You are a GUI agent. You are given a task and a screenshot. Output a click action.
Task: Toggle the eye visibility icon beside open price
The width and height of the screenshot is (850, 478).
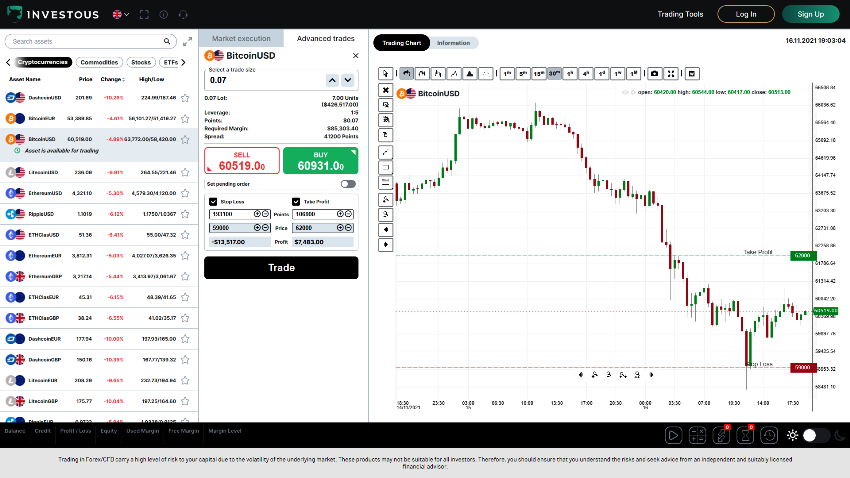[x=625, y=93]
